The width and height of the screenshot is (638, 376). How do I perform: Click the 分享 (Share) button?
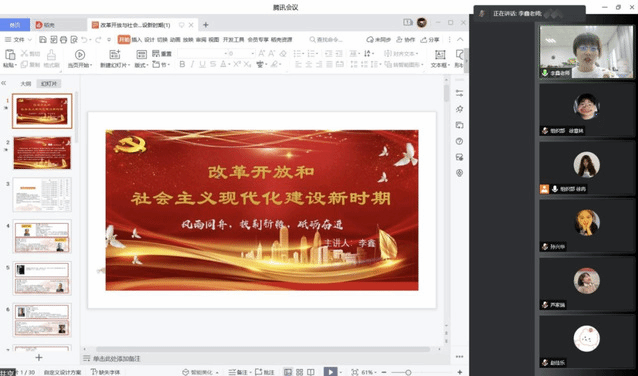pyautogui.click(x=430, y=39)
